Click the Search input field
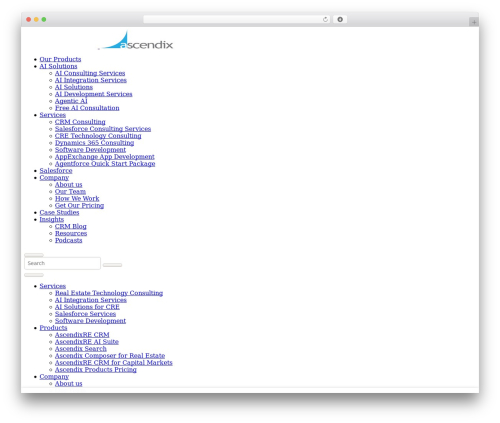The width and height of the screenshot is (500, 423). pos(62,263)
